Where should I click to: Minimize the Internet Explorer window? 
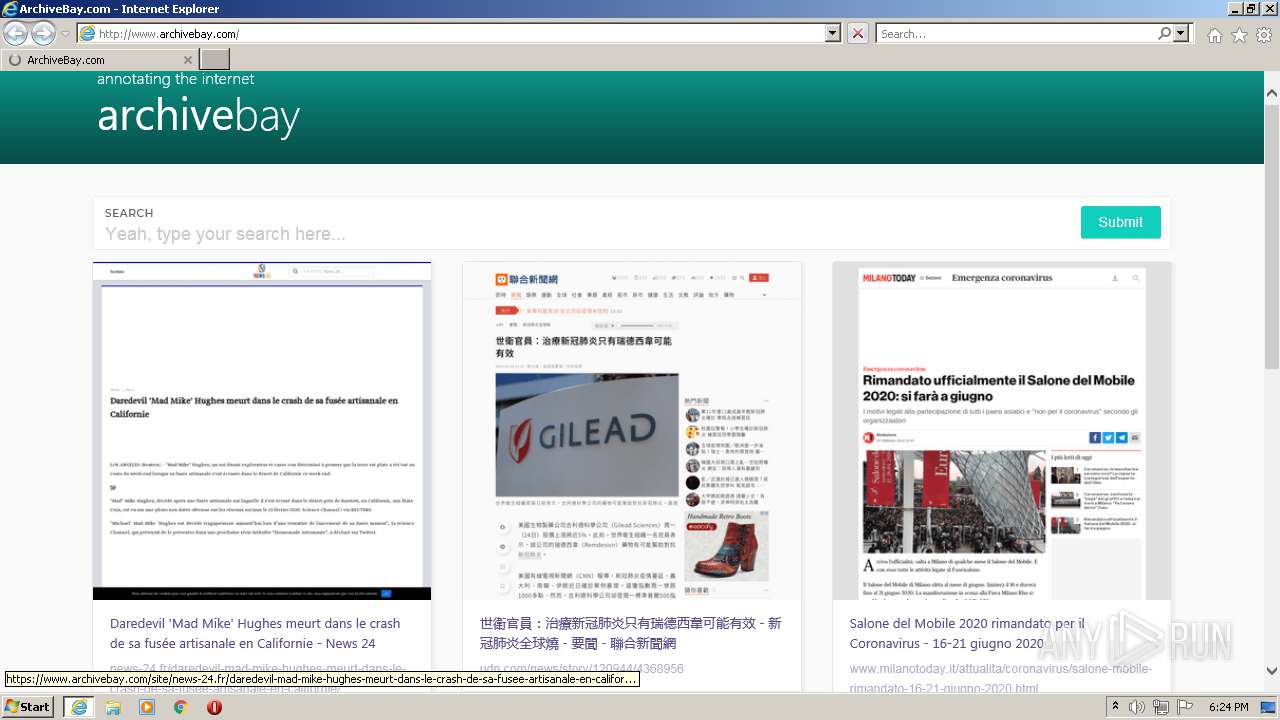tap(1234, 9)
